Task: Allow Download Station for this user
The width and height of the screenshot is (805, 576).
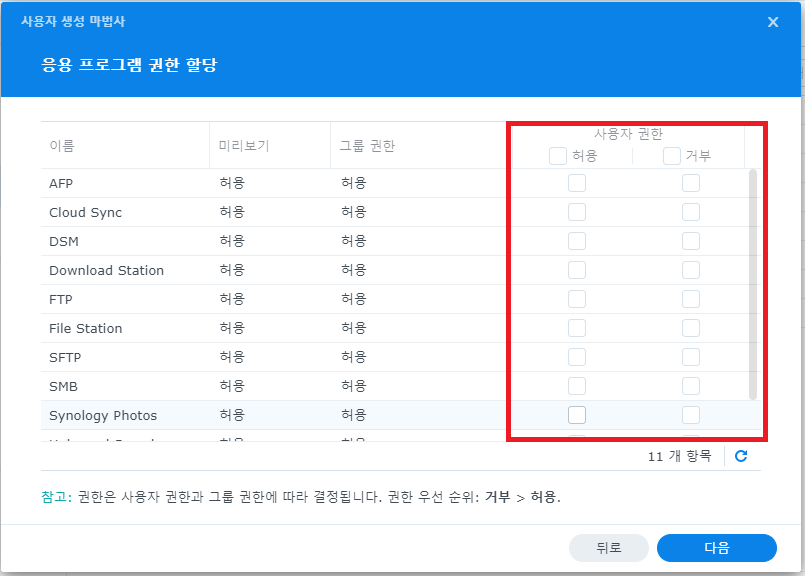Action: click(x=577, y=270)
